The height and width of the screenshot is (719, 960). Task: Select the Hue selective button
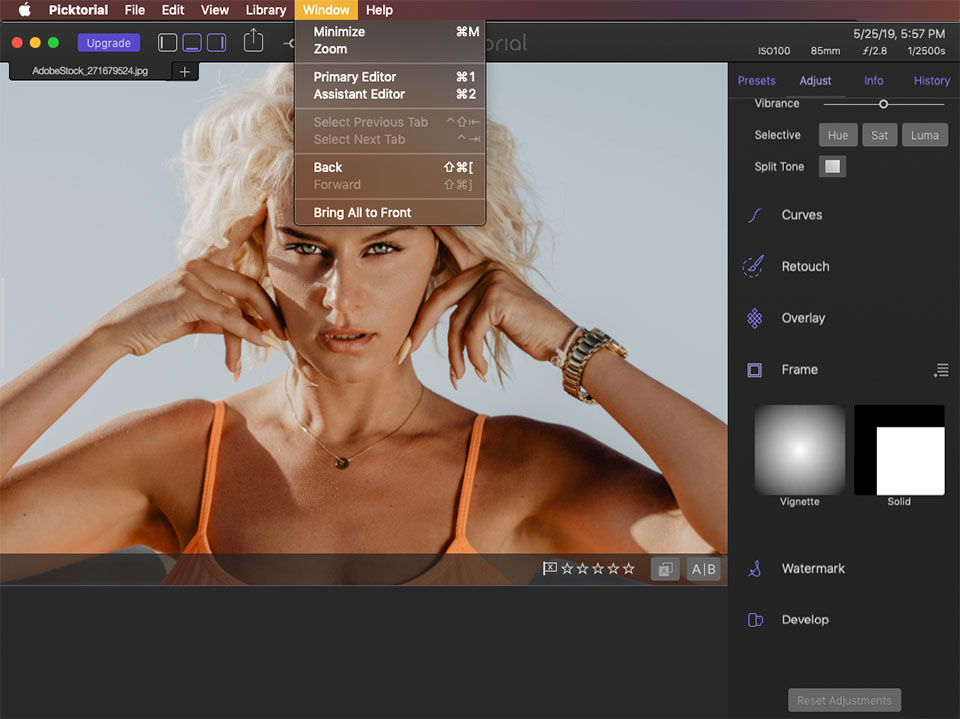[x=838, y=135]
